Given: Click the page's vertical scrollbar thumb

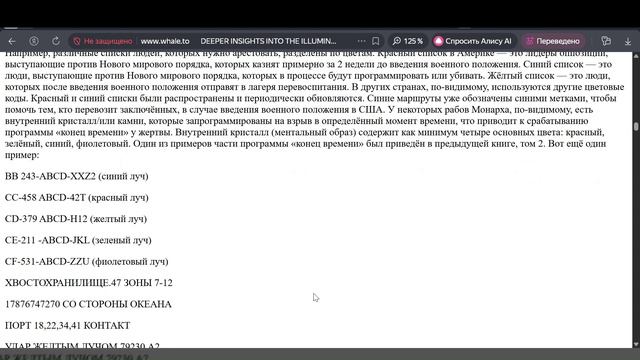Looking at the screenshot, I should [x=636, y=127].
